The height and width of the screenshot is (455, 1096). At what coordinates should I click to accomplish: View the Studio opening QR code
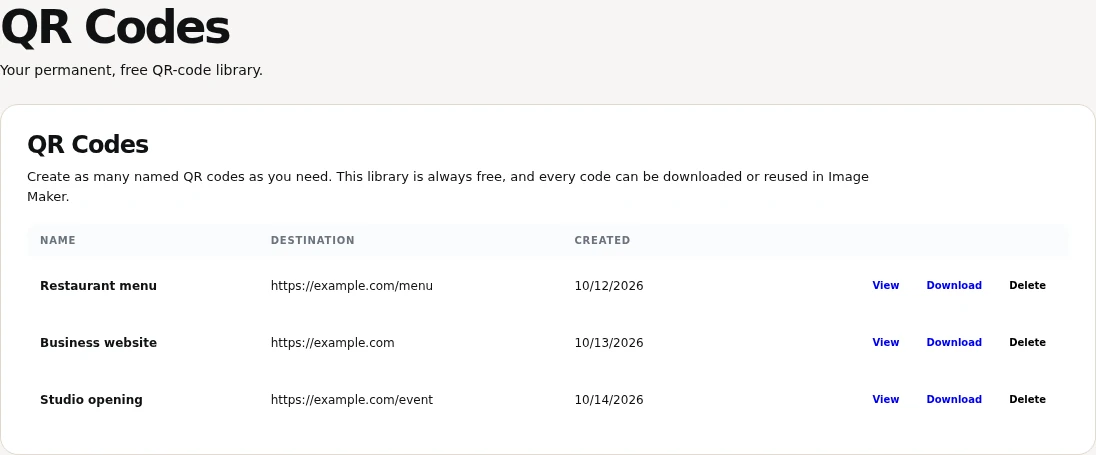point(886,400)
